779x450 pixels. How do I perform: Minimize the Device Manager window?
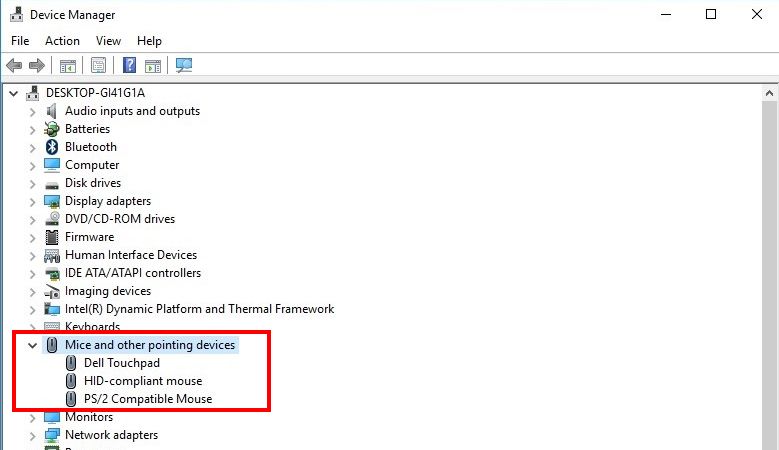[x=666, y=14]
